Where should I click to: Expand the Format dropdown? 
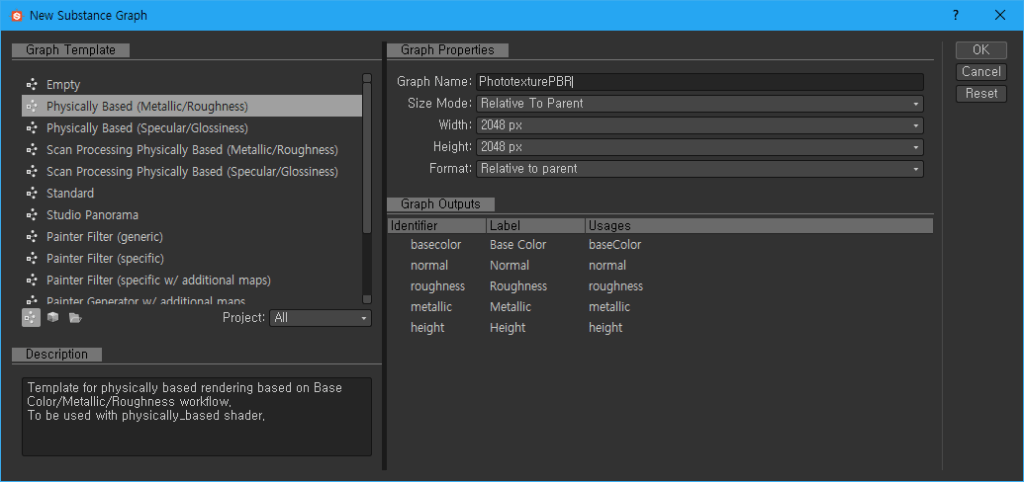699,169
